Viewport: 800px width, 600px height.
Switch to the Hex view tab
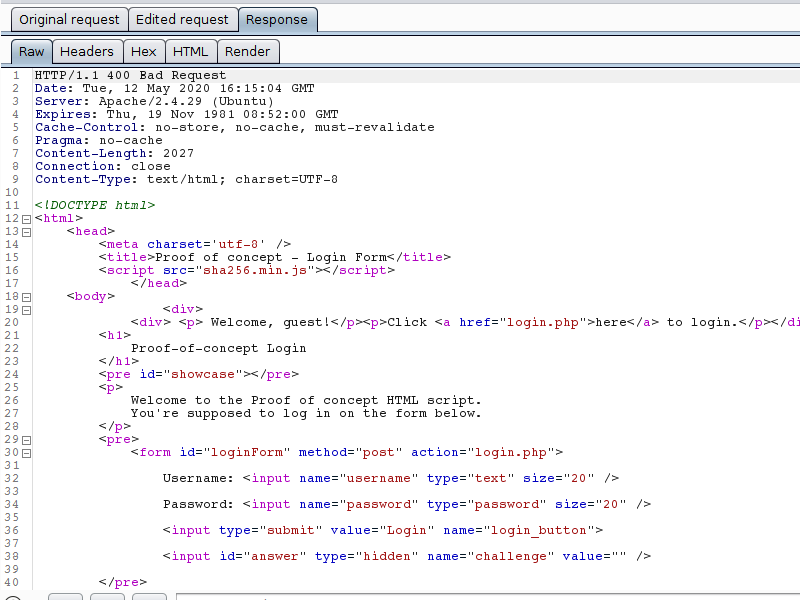[x=143, y=51]
